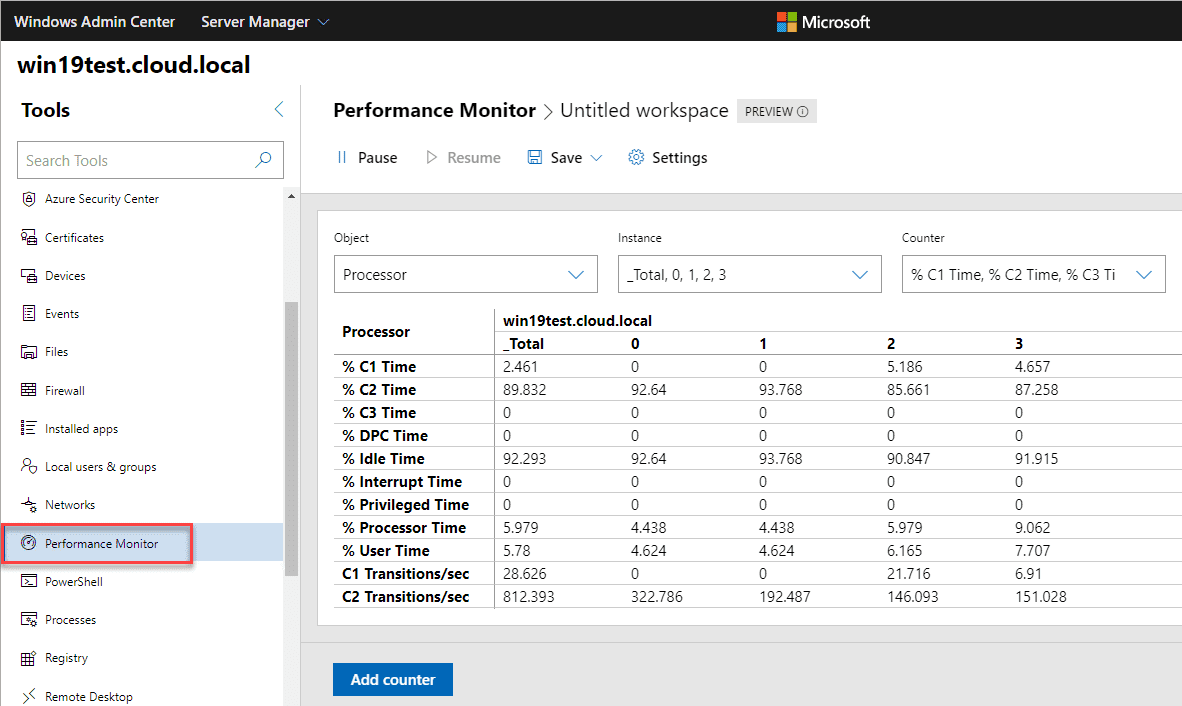The width and height of the screenshot is (1182, 706).
Task: Expand the Counter selection dropdown
Action: tap(1033, 274)
